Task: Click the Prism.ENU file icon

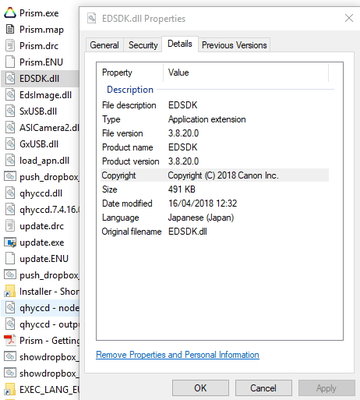Action: 10,62
